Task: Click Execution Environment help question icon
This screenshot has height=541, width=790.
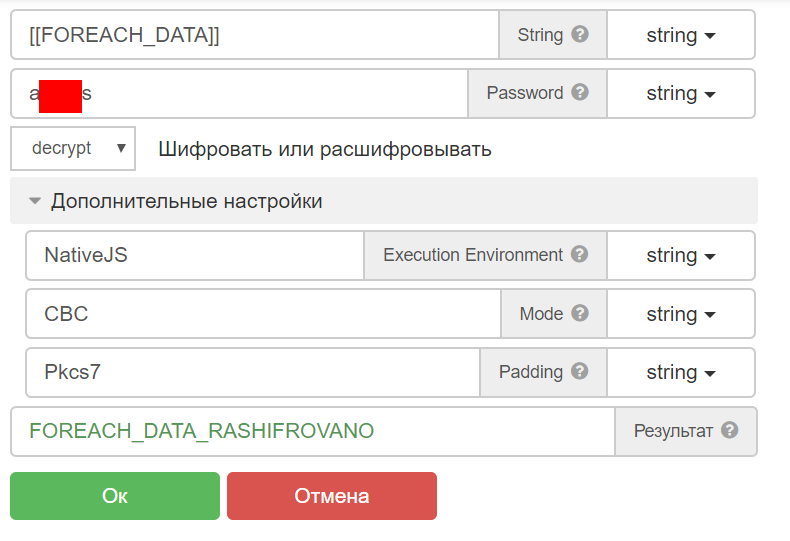Action: 580,255
